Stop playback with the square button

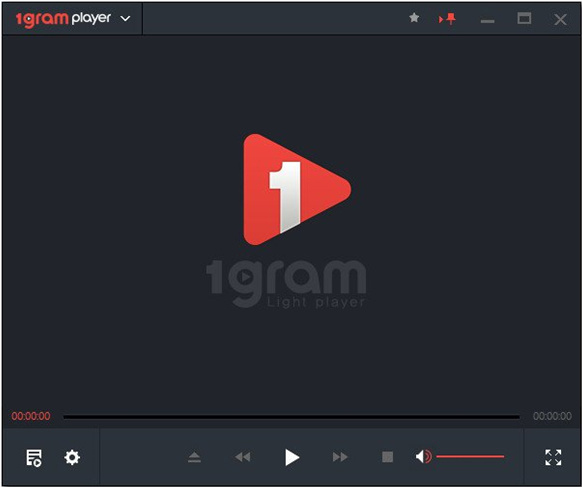click(388, 457)
